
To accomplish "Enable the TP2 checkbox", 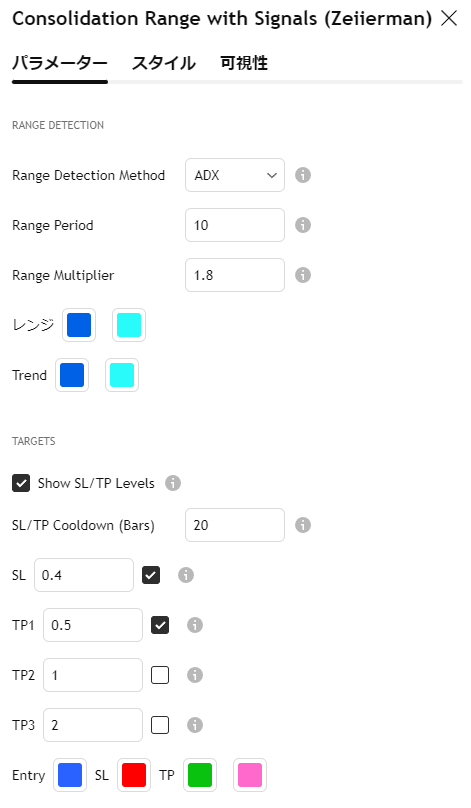I will [x=160, y=675].
